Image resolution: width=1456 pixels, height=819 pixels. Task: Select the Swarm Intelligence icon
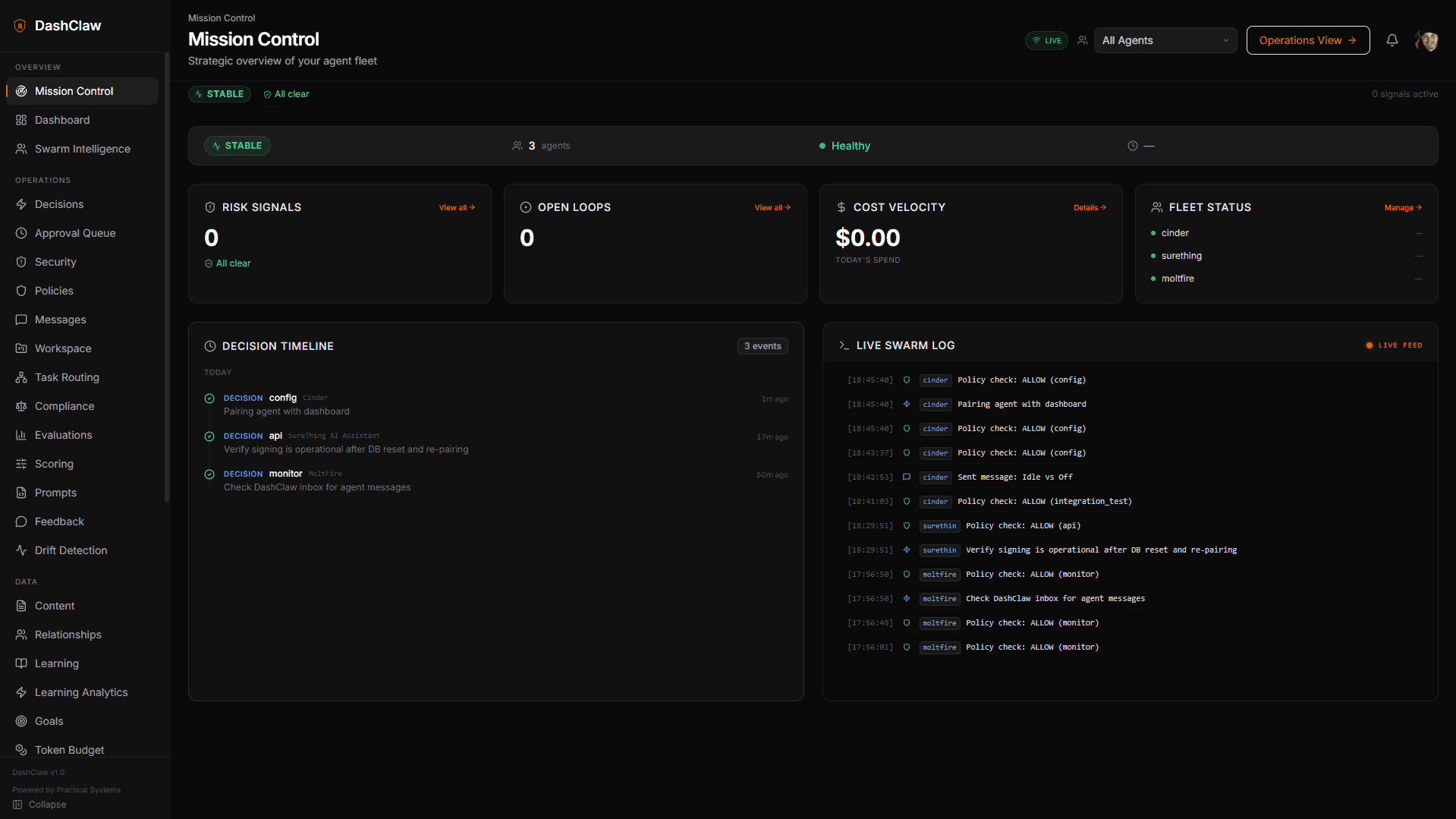tap(20, 149)
